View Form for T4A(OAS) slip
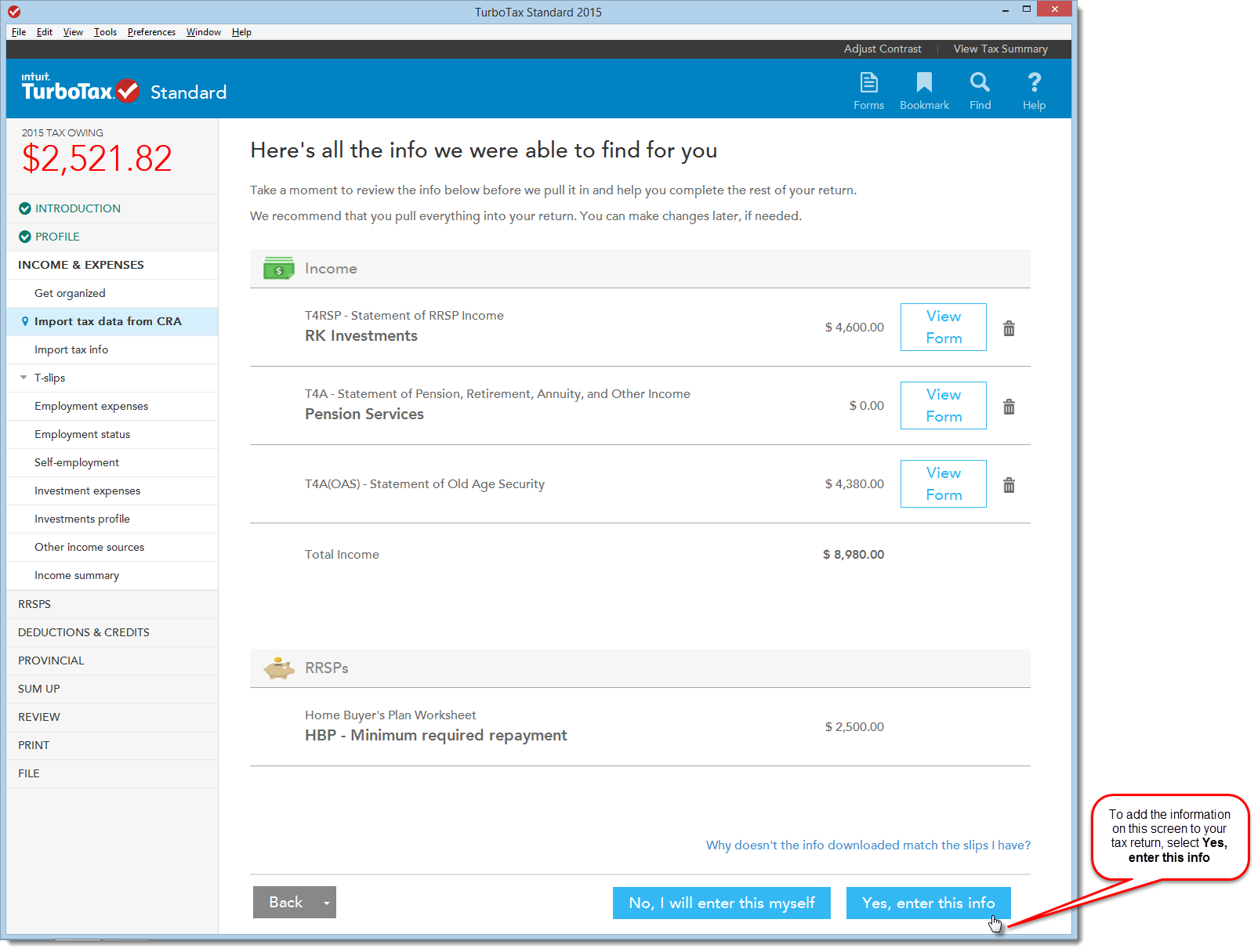Screen dimensions: 1254x952 (944, 483)
